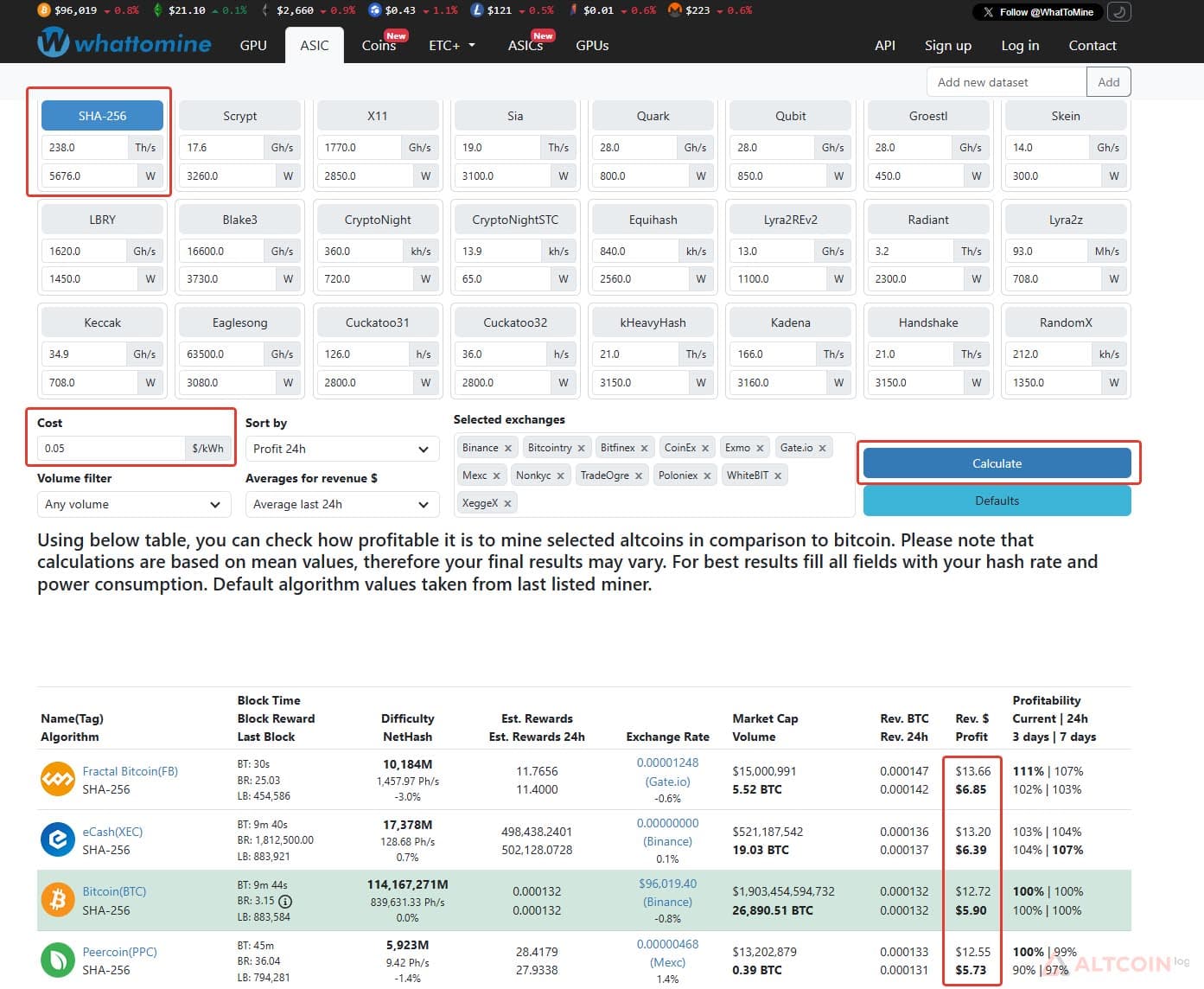Viewport: 1204px width, 989px height.
Task: Open the Sort by dropdown
Action: tap(342, 449)
